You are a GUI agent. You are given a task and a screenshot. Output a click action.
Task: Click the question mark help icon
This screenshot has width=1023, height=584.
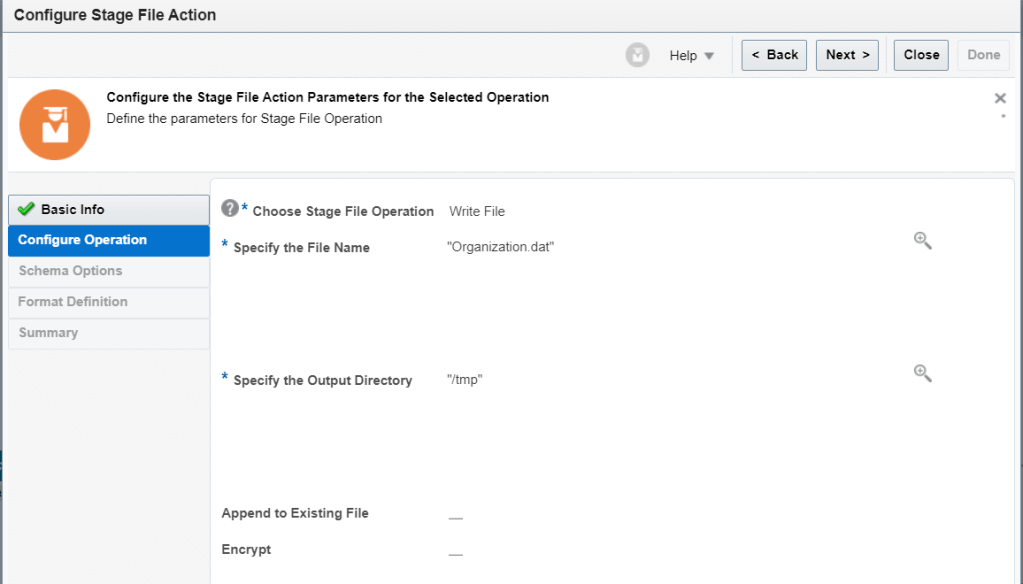(x=230, y=208)
